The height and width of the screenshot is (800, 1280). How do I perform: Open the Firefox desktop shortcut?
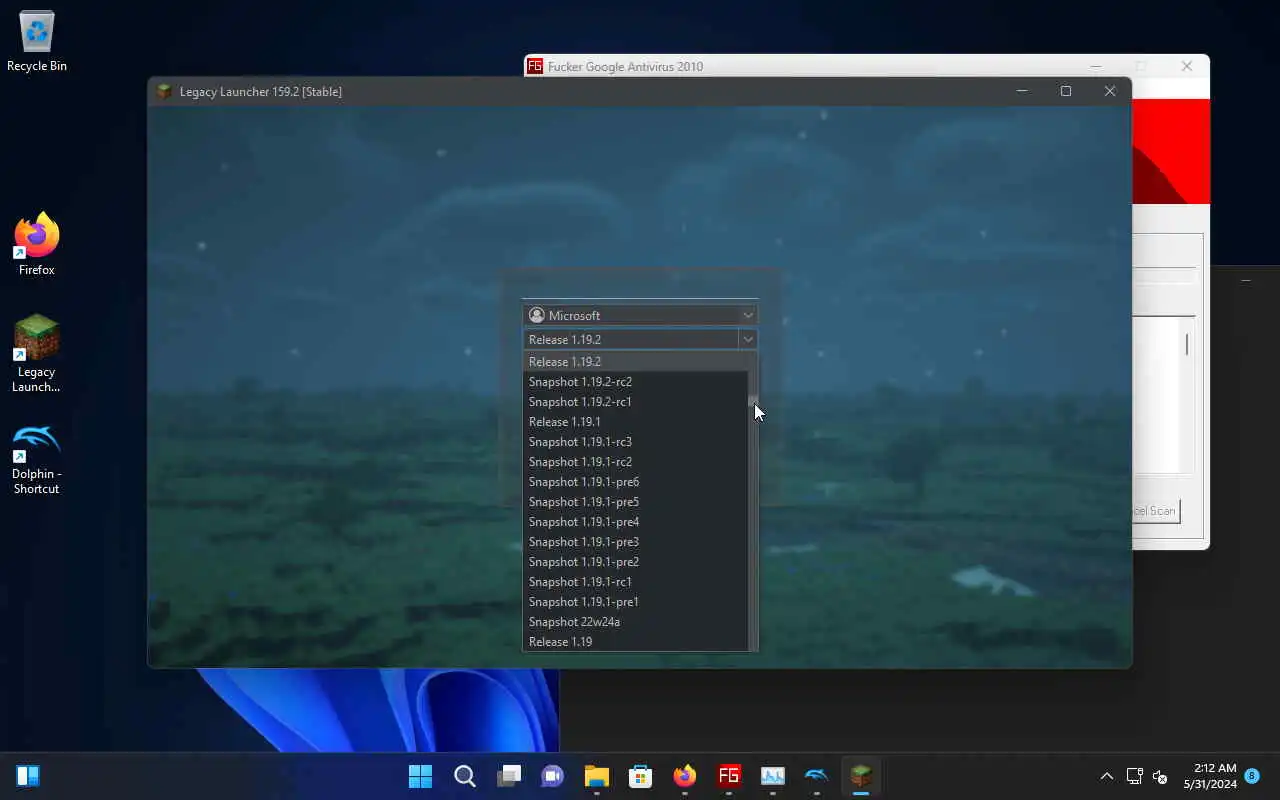pos(37,245)
